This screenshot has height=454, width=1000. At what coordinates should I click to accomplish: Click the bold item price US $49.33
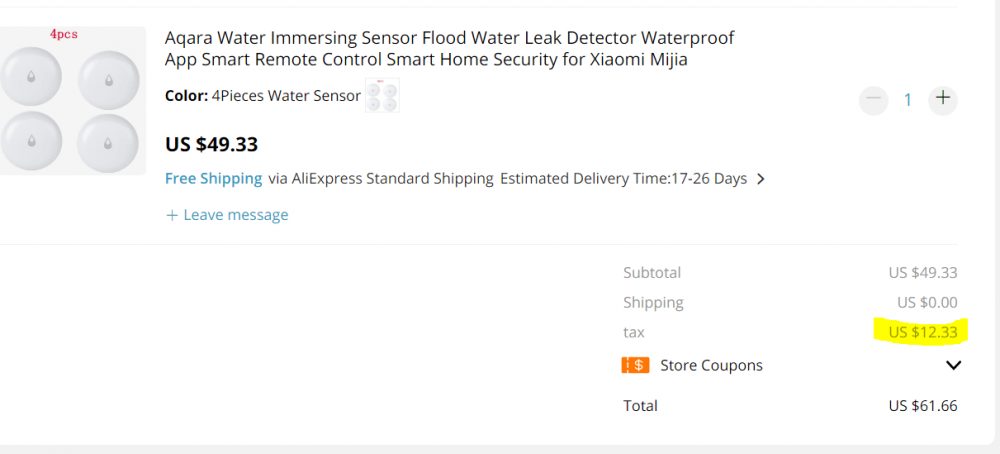[211, 144]
